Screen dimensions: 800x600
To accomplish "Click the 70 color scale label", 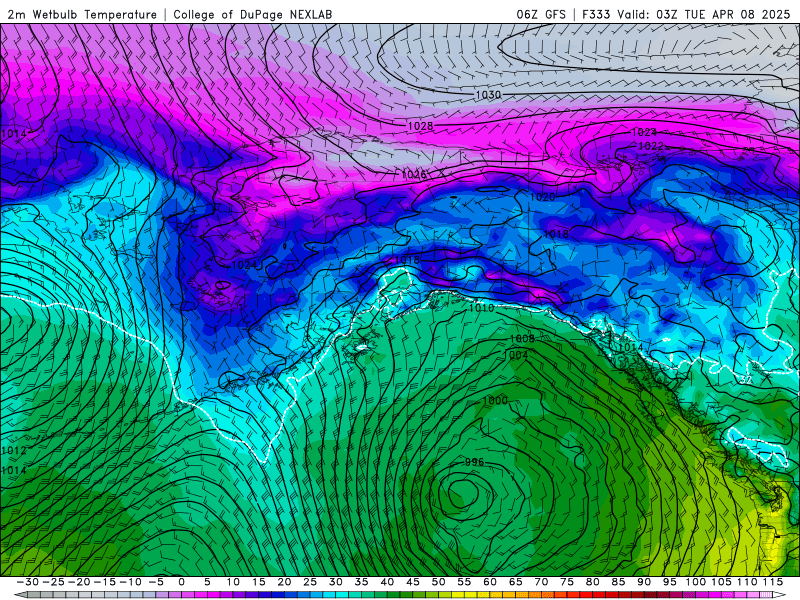I will [x=541, y=582].
